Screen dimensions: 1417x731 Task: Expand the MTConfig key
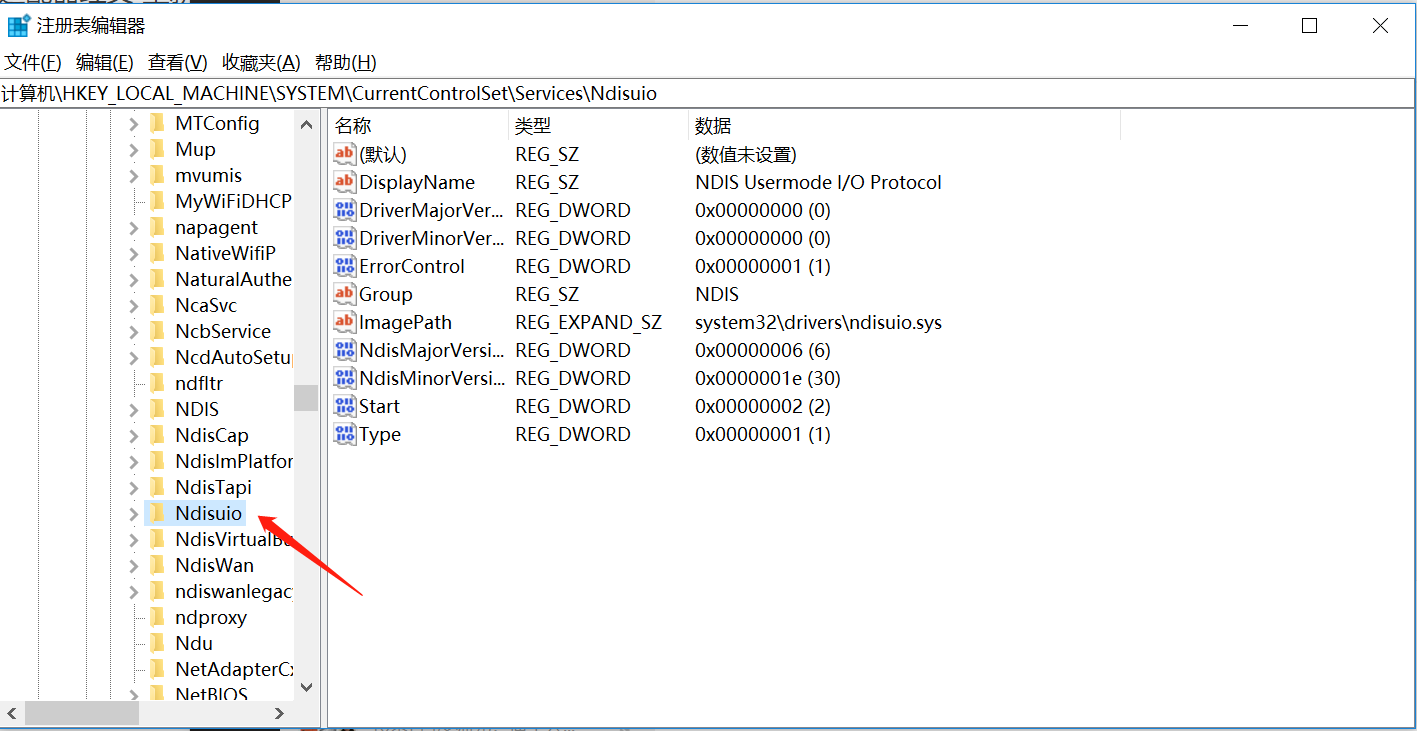click(x=133, y=124)
